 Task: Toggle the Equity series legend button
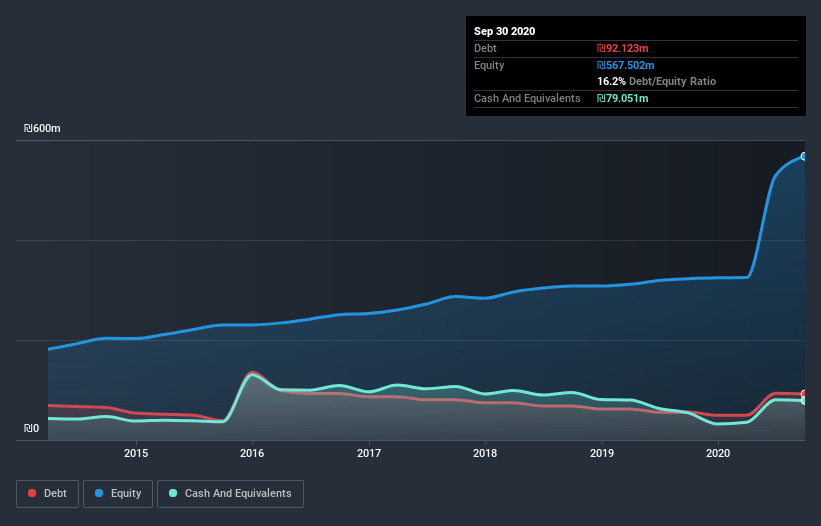[118, 494]
